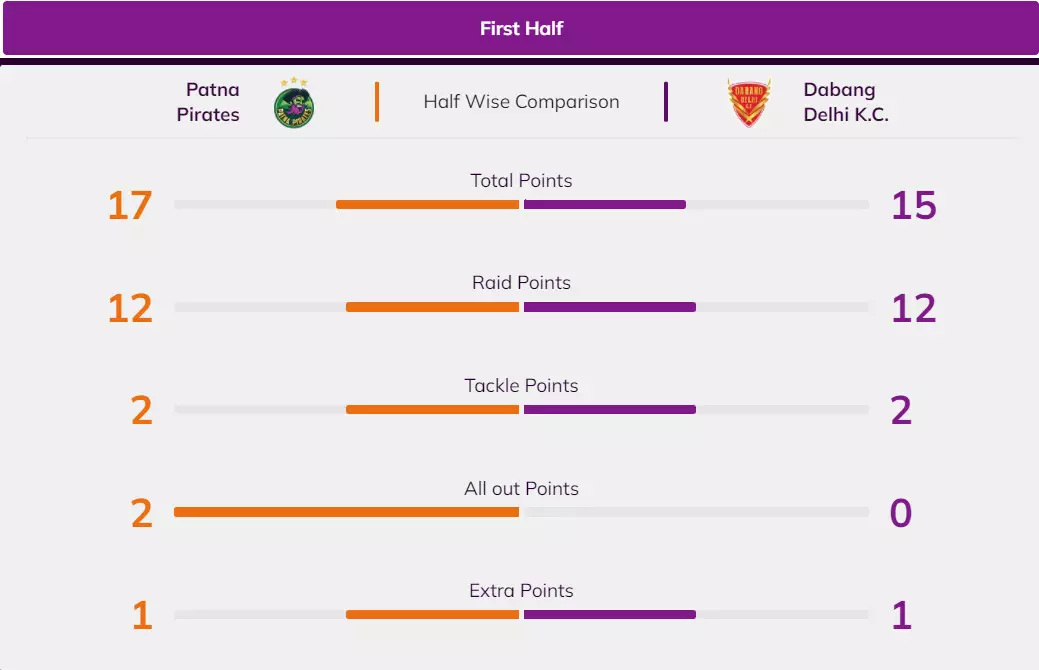
Task: Click Patna's total score of 17
Action: (130, 206)
